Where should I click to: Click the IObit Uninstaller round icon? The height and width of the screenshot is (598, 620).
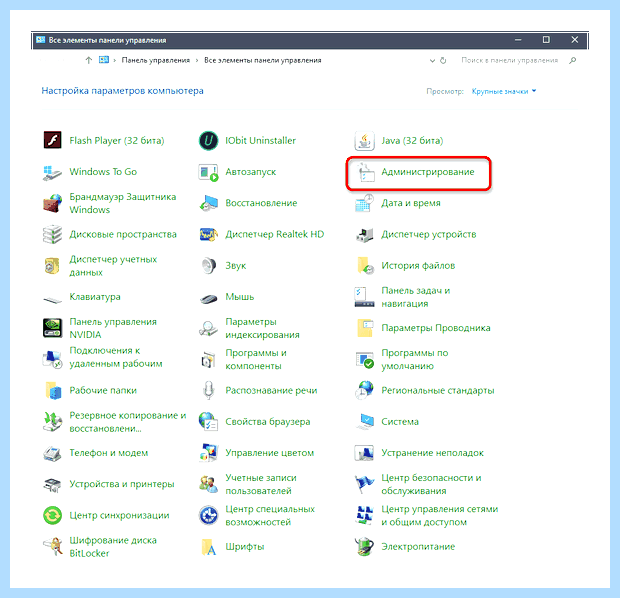(x=208, y=140)
